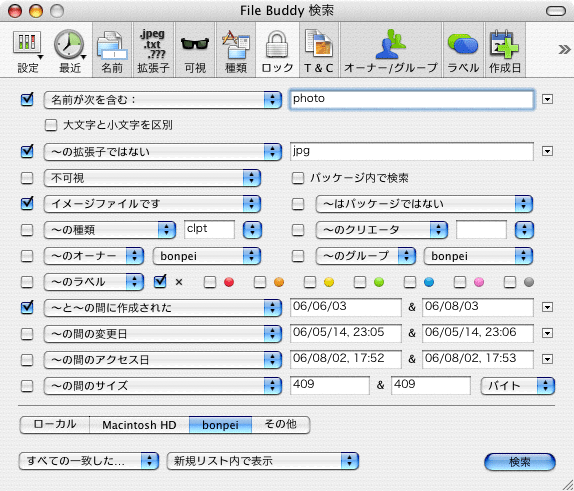Select the yellow label color

point(310,282)
